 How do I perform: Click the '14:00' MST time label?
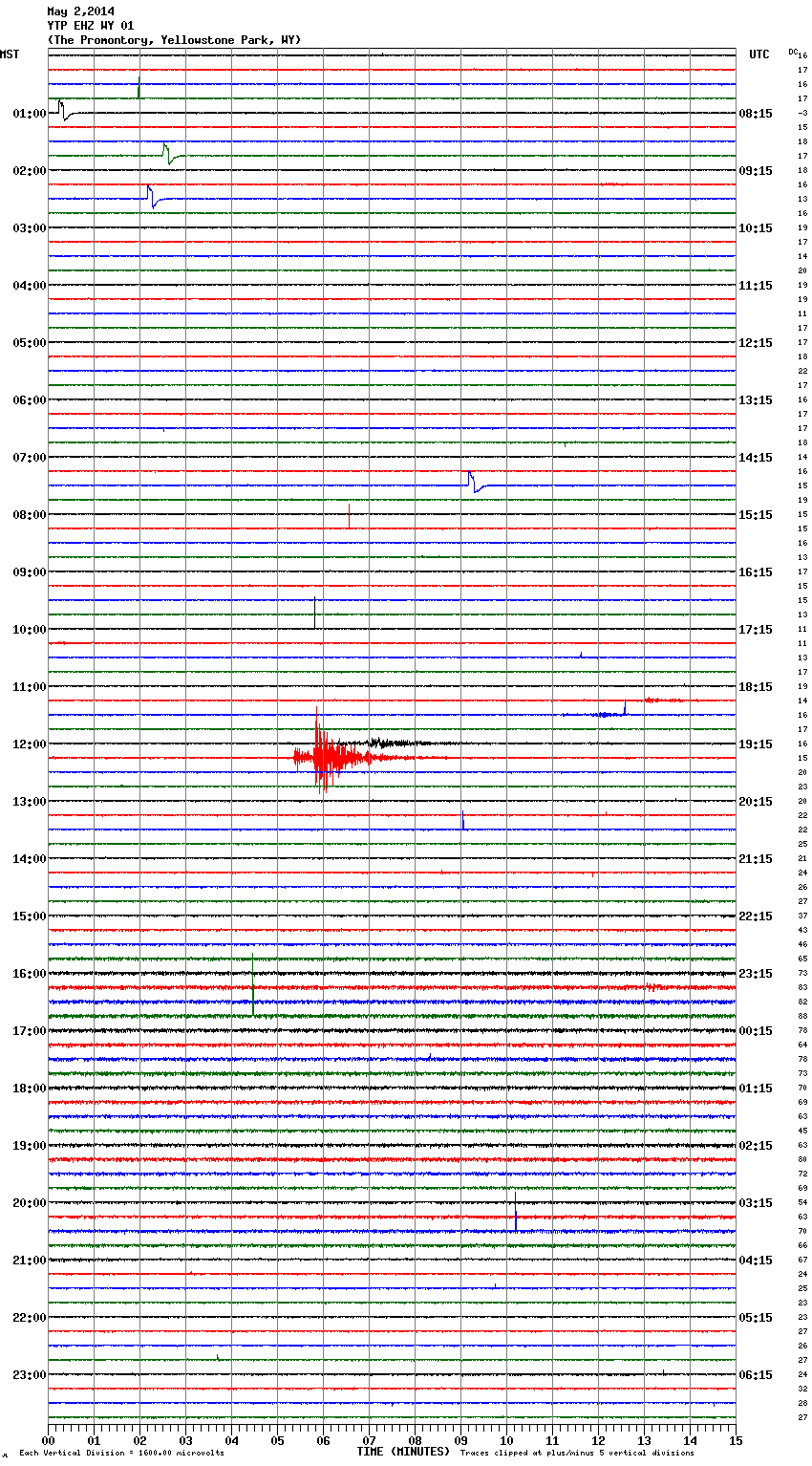point(29,859)
